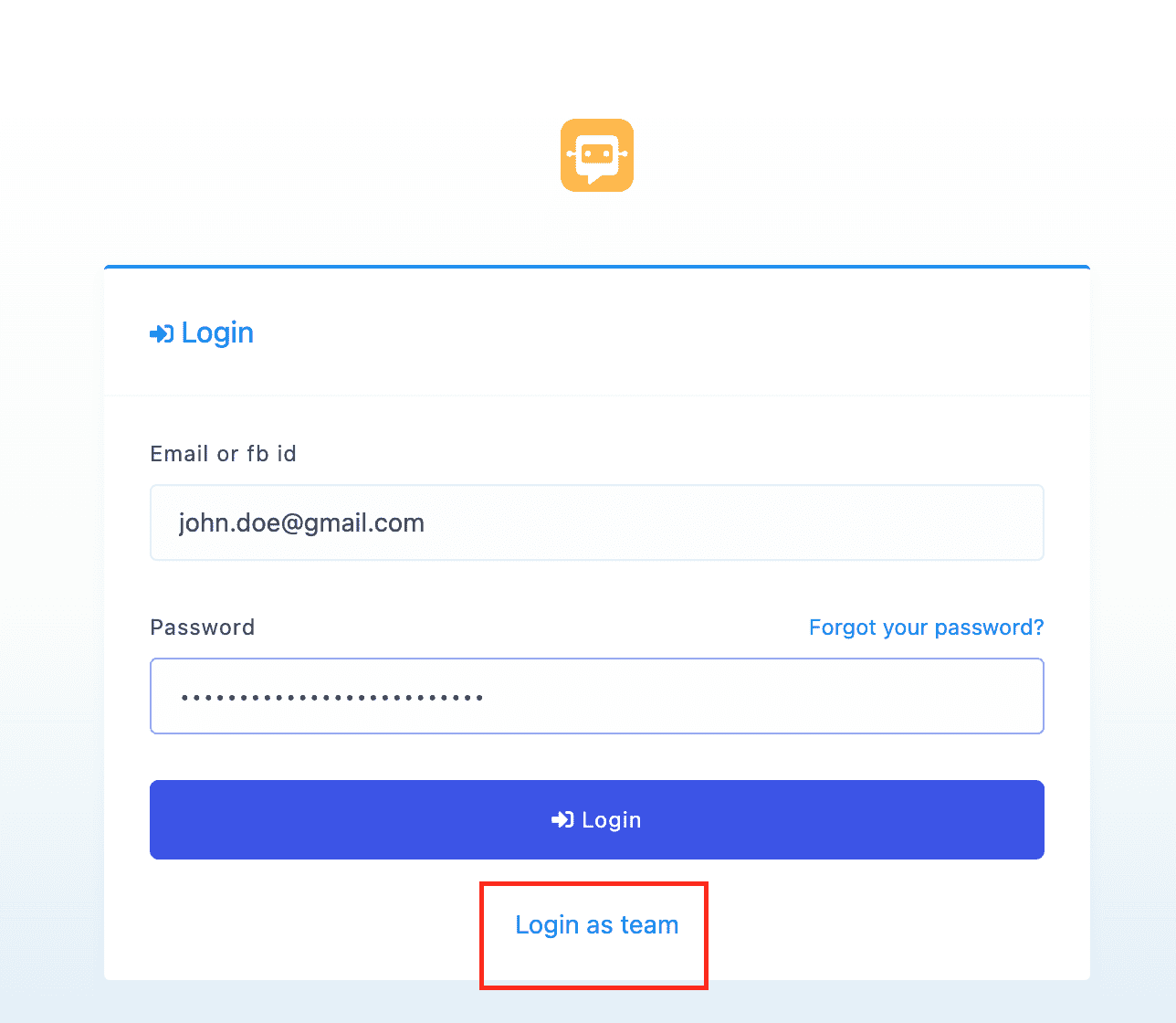
Task: Click the arrow icon inside the Login button
Action: [562, 820]
